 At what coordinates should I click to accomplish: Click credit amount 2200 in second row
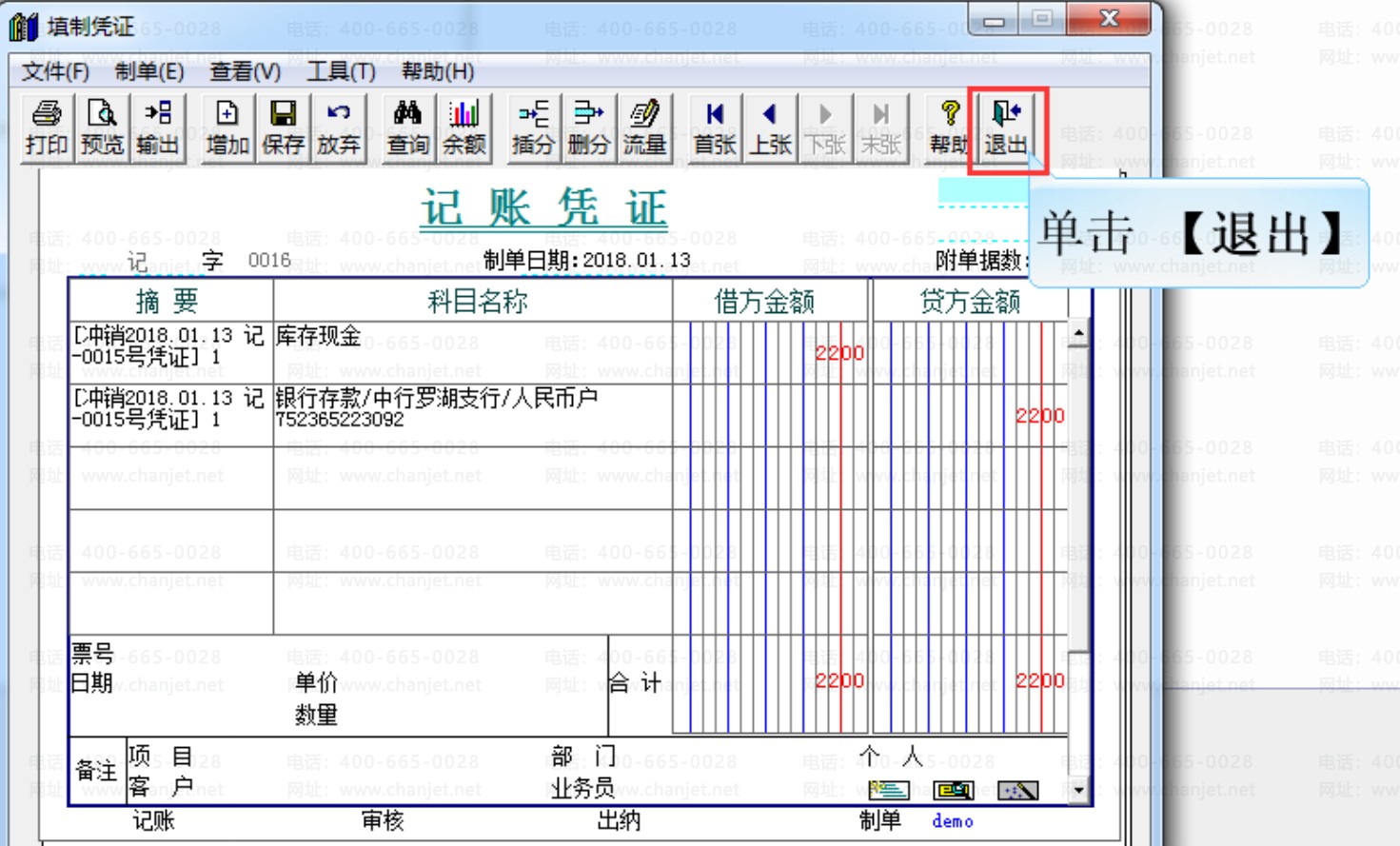click(1039, 416)
